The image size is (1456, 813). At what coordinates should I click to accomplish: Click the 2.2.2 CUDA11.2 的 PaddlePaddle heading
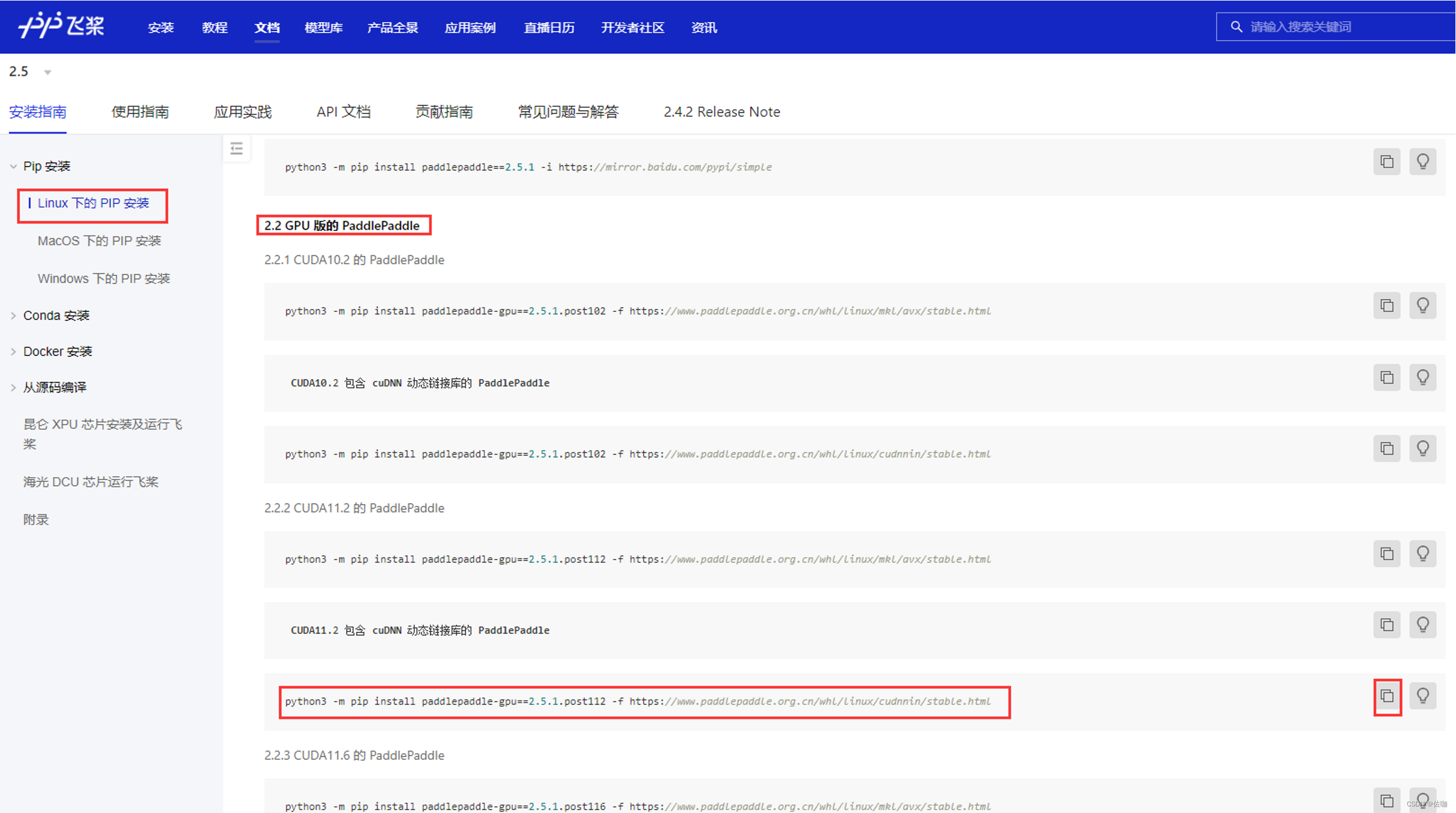pyautogui.click(x=354, y=508)
